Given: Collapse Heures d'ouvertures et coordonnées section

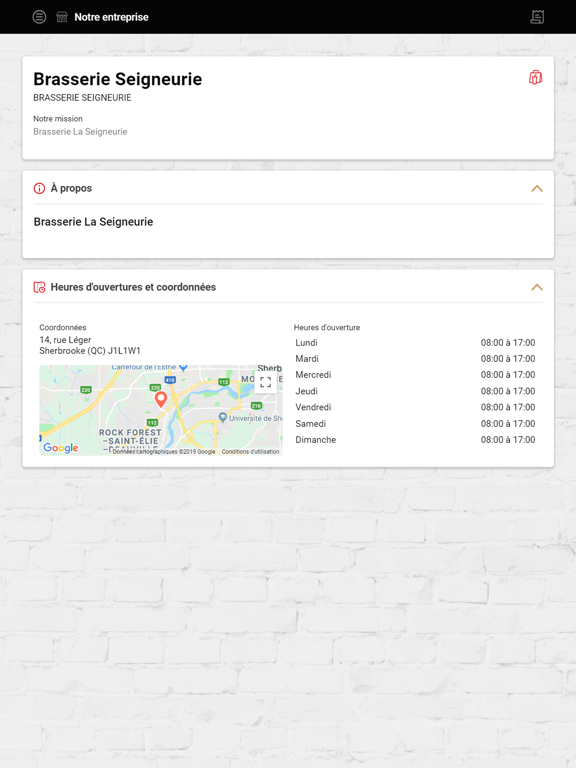Looking at the screenshot, I should 537,288.
